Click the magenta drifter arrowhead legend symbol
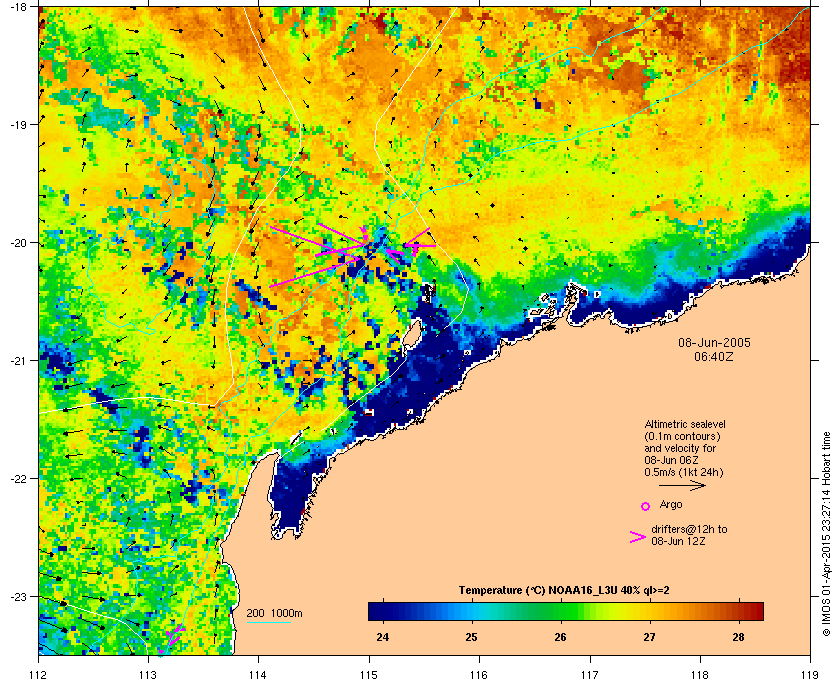The image size is (840, 680). pyautogui.click(x=638, y=537)
